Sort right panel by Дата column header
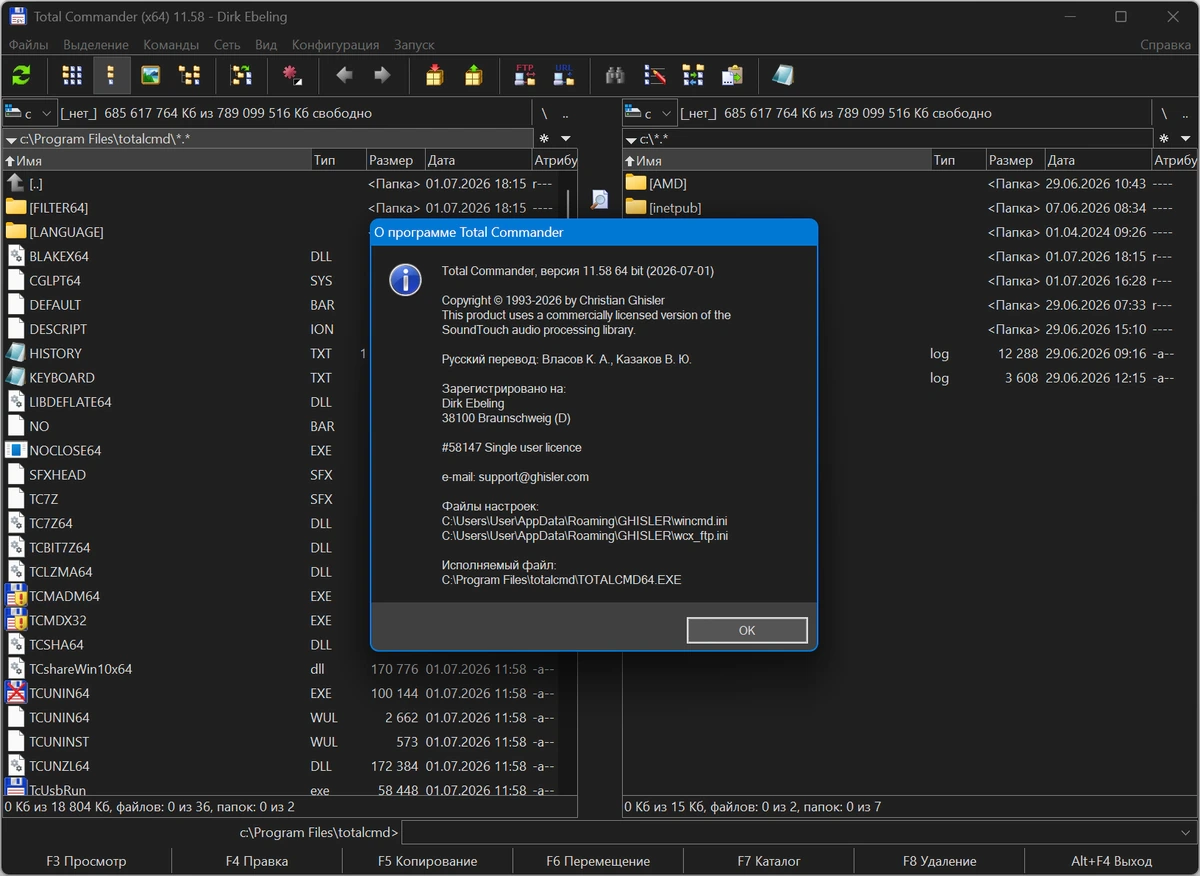This screenshot has height=876, width=1200. 1098,160
